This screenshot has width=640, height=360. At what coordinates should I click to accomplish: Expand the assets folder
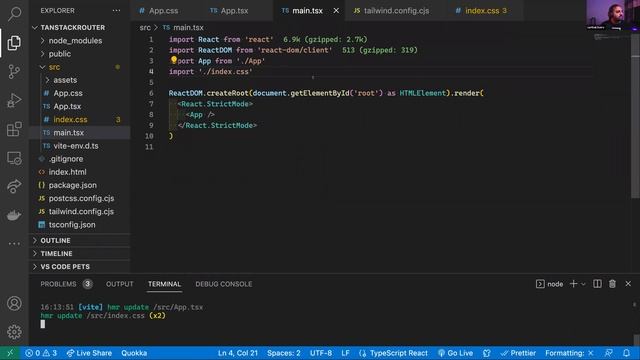(80, 80)
